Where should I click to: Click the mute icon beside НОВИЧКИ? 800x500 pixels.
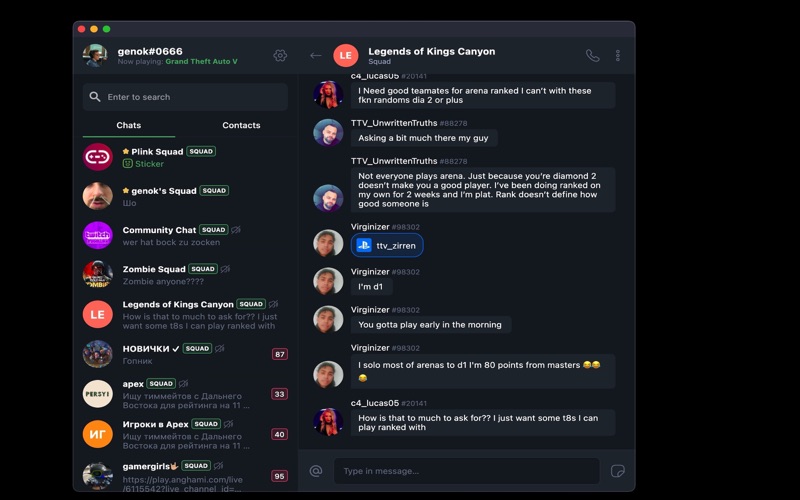click(219, 348)
